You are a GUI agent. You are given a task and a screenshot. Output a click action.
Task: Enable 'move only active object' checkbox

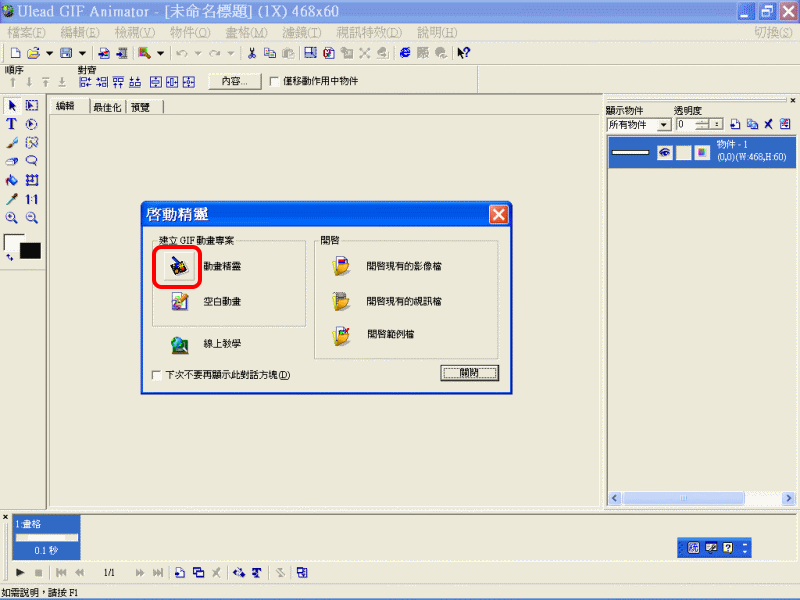(x=275, y=81)
